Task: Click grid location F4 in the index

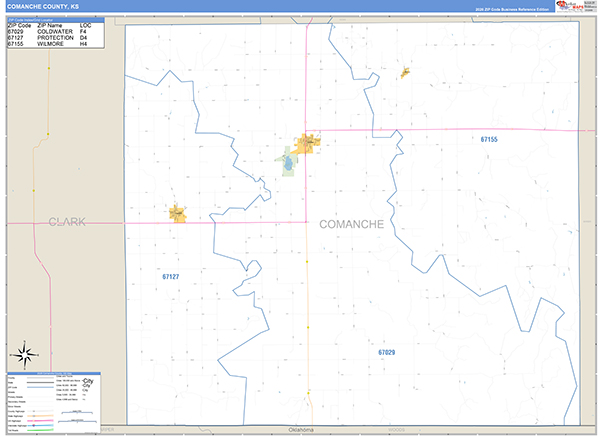Action: [x=83, y=32]
